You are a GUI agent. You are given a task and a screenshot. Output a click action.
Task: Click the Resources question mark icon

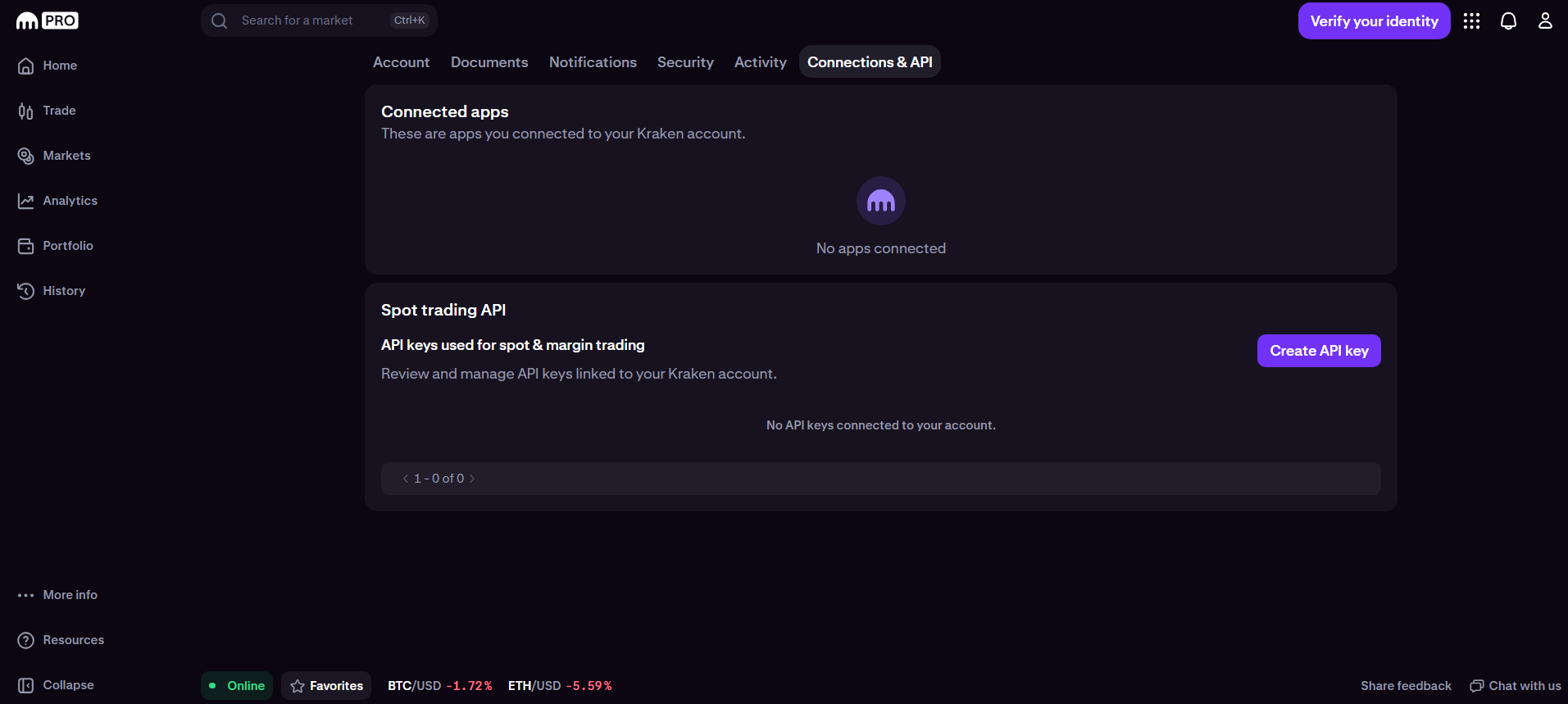26,640
